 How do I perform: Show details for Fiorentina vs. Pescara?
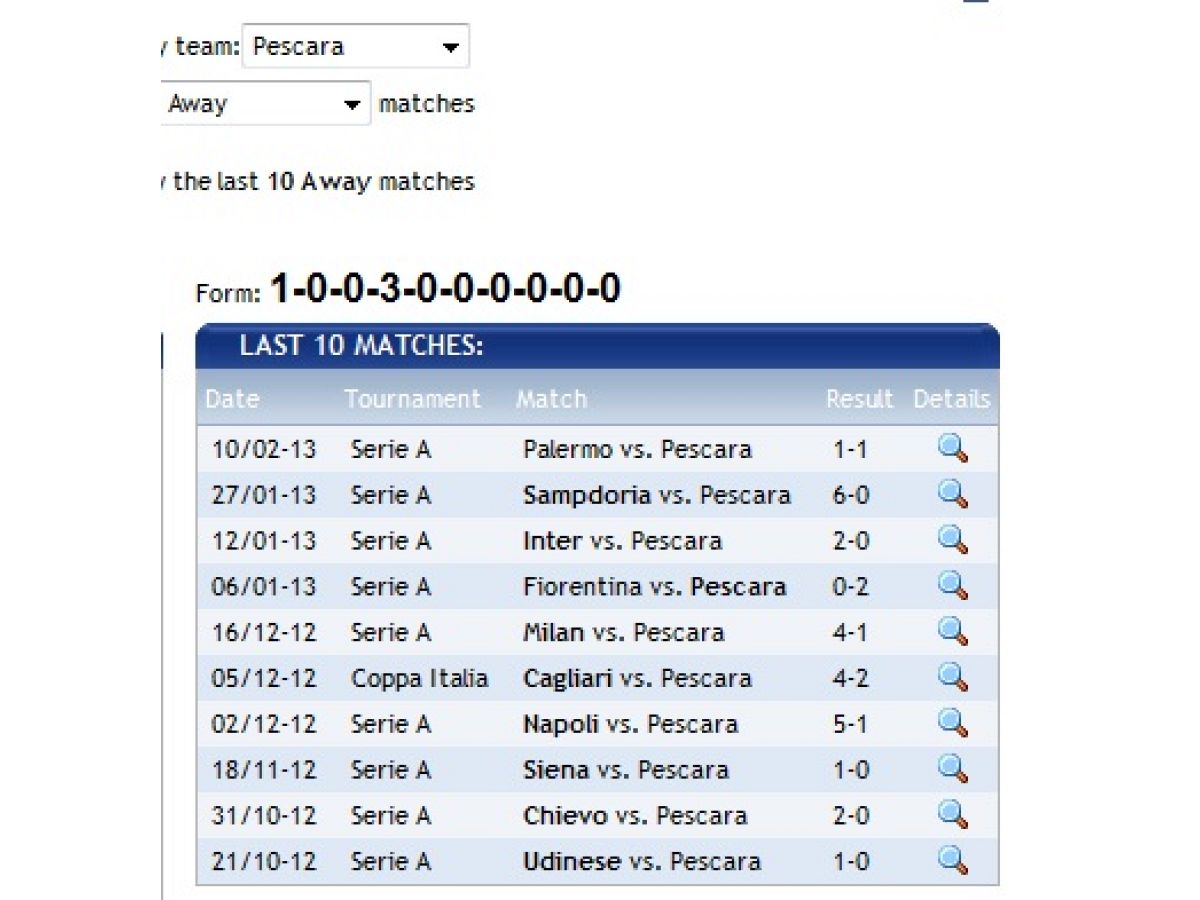tap(952, 586)
